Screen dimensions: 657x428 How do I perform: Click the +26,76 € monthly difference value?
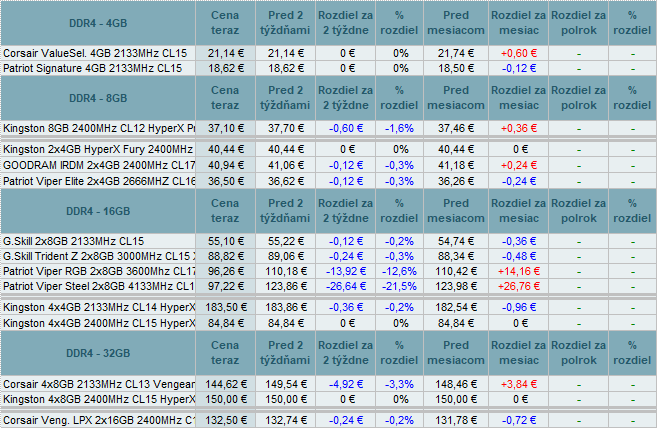(519, 286)
